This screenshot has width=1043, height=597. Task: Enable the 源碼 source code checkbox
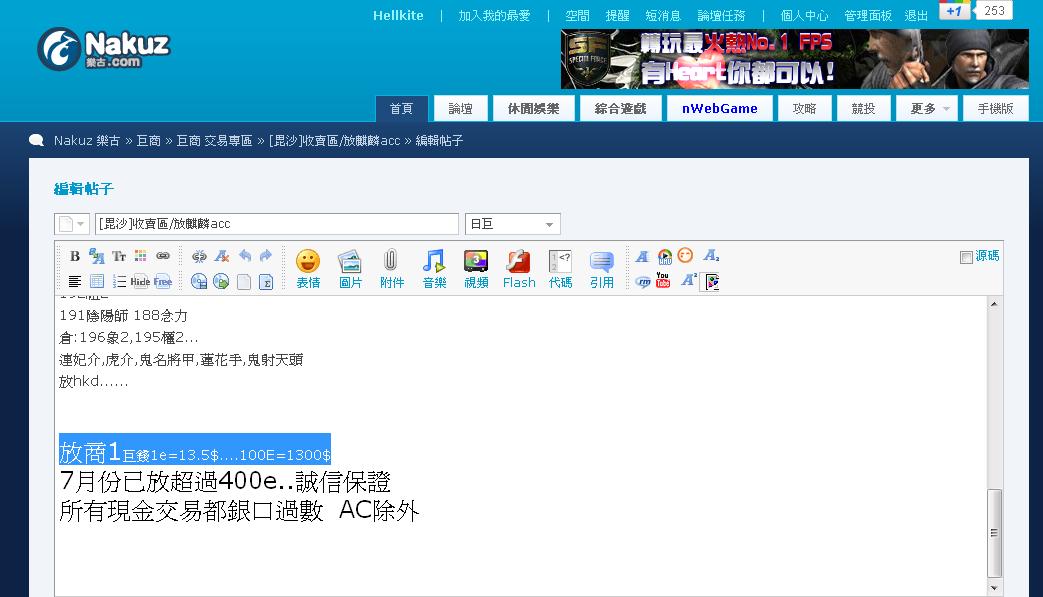(x=966, y=257)
